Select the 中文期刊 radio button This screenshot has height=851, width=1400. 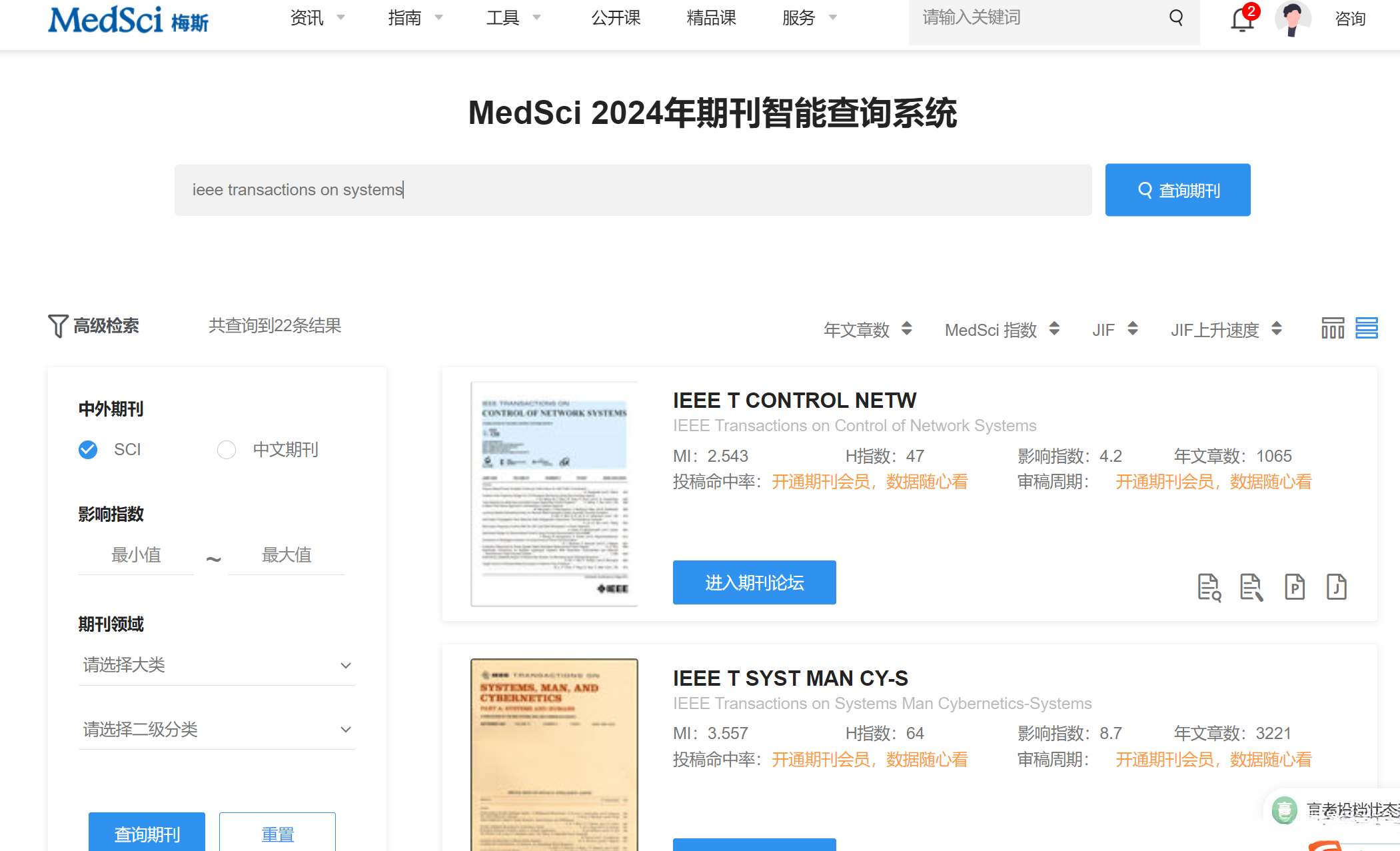coord(227,449)
